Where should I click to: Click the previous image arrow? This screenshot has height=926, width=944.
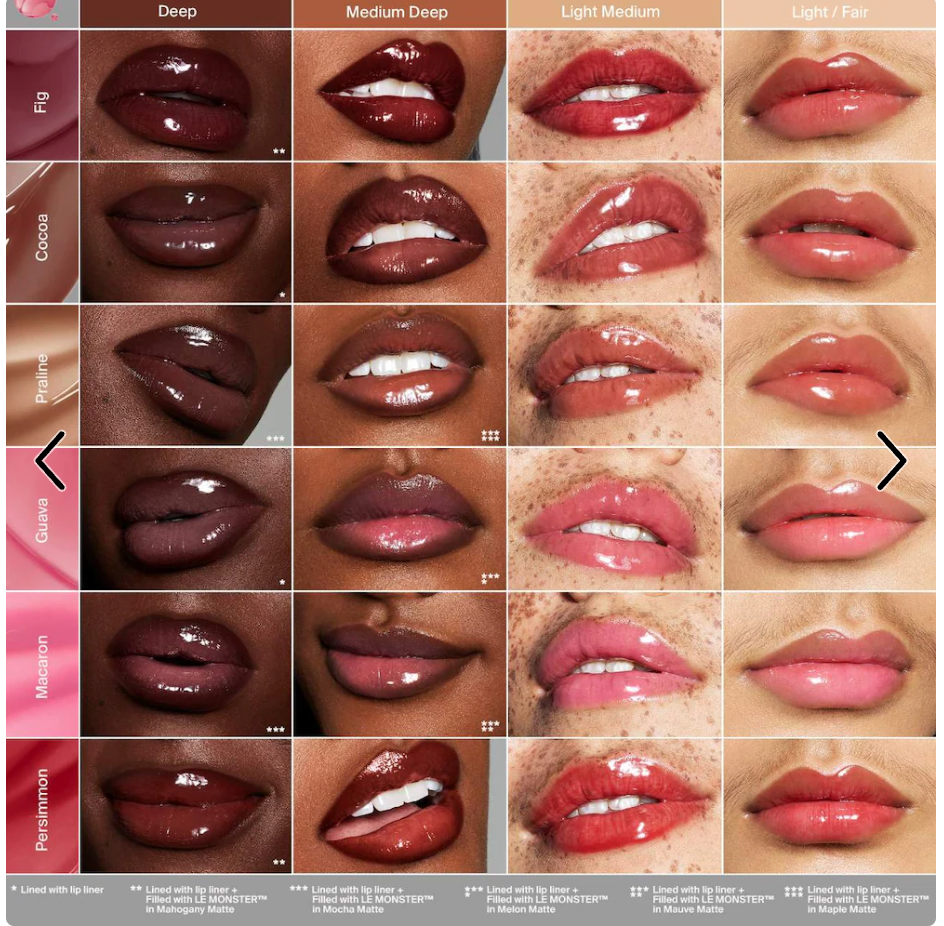50,461
